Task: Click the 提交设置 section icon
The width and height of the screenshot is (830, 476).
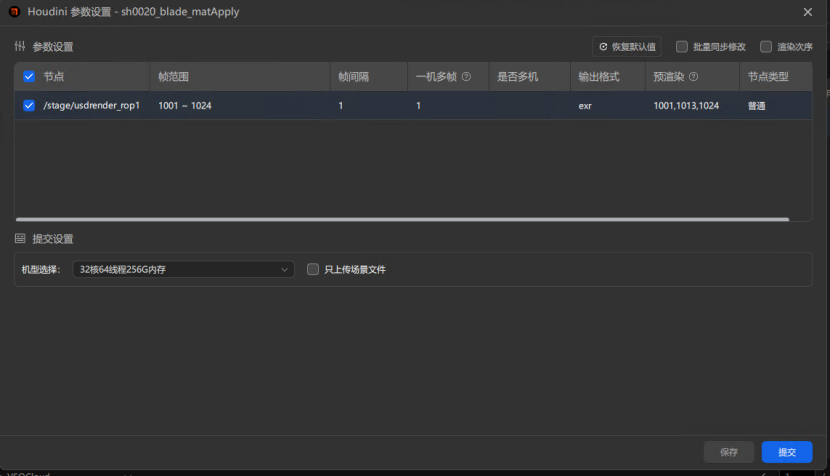Action: point(20,239)
